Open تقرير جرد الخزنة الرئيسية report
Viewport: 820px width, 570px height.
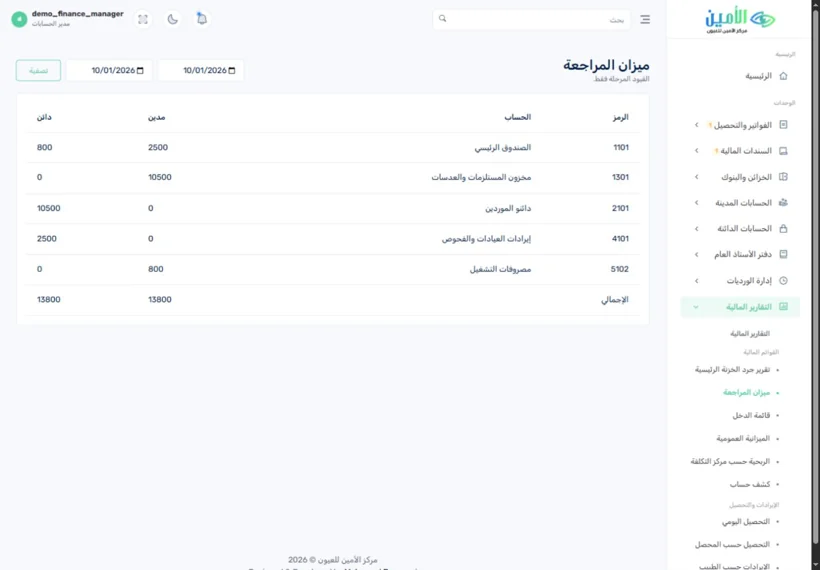coord(732,370)
